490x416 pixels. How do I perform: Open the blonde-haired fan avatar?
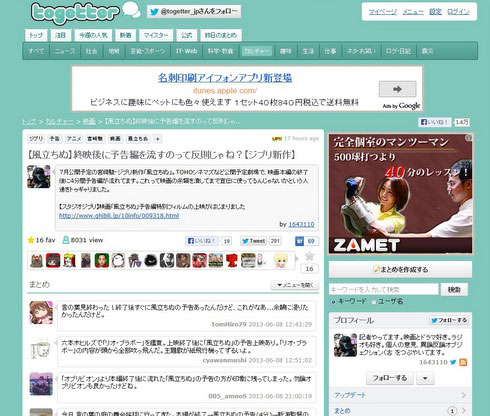[281, 260]
